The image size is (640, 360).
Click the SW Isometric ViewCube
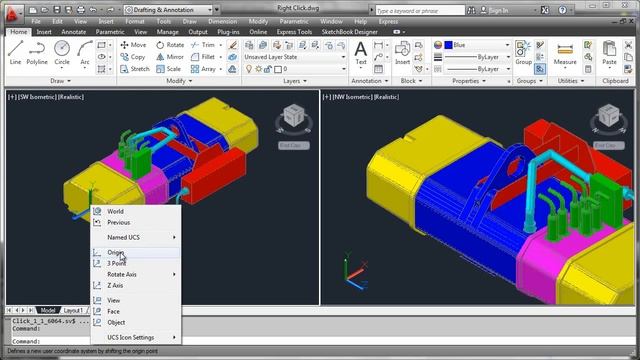(294, 116)
